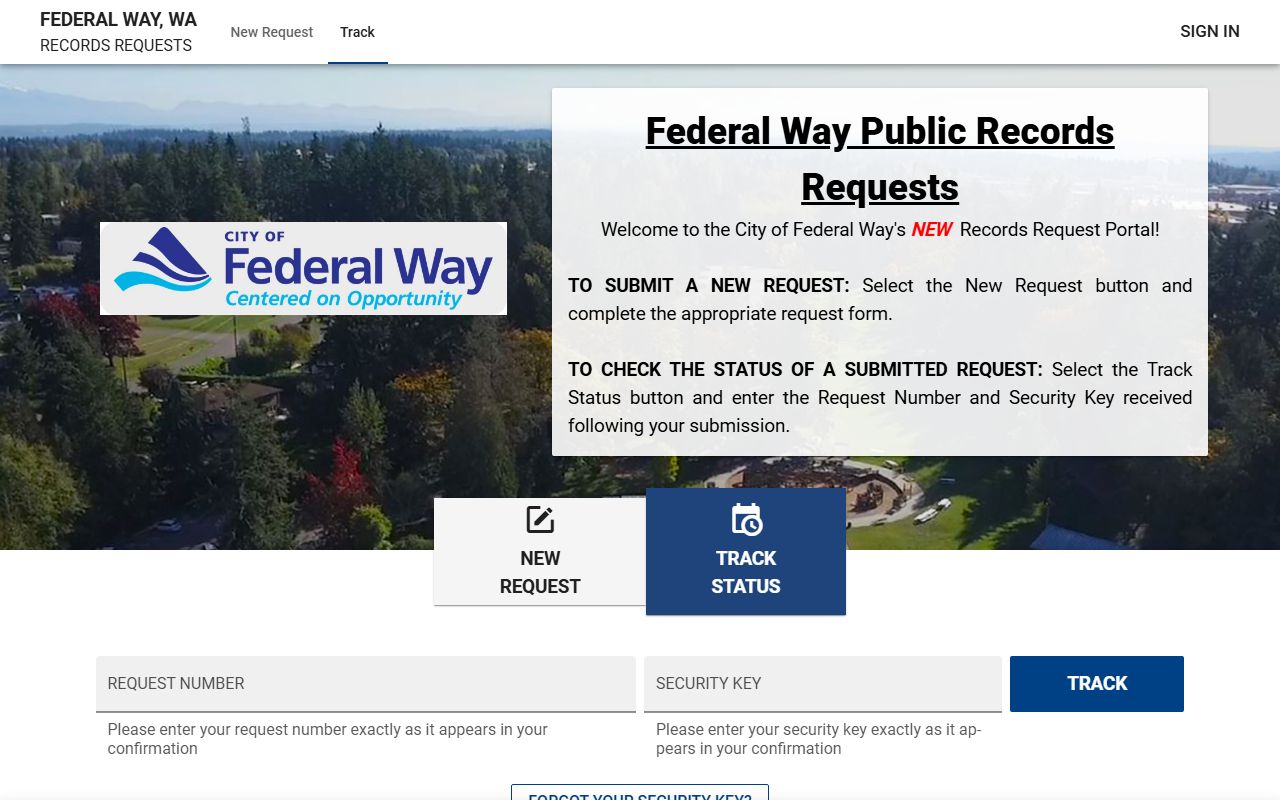The height and width of the screenshot is (800, 1280).
Task: Click the SIGN IN link
Action: [x=1209, y=31]
